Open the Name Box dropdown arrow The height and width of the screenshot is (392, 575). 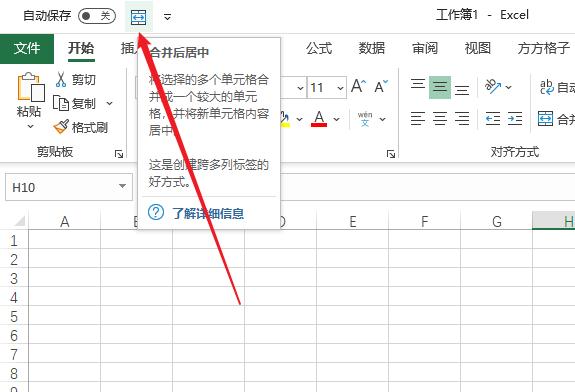tap(123, 187)
